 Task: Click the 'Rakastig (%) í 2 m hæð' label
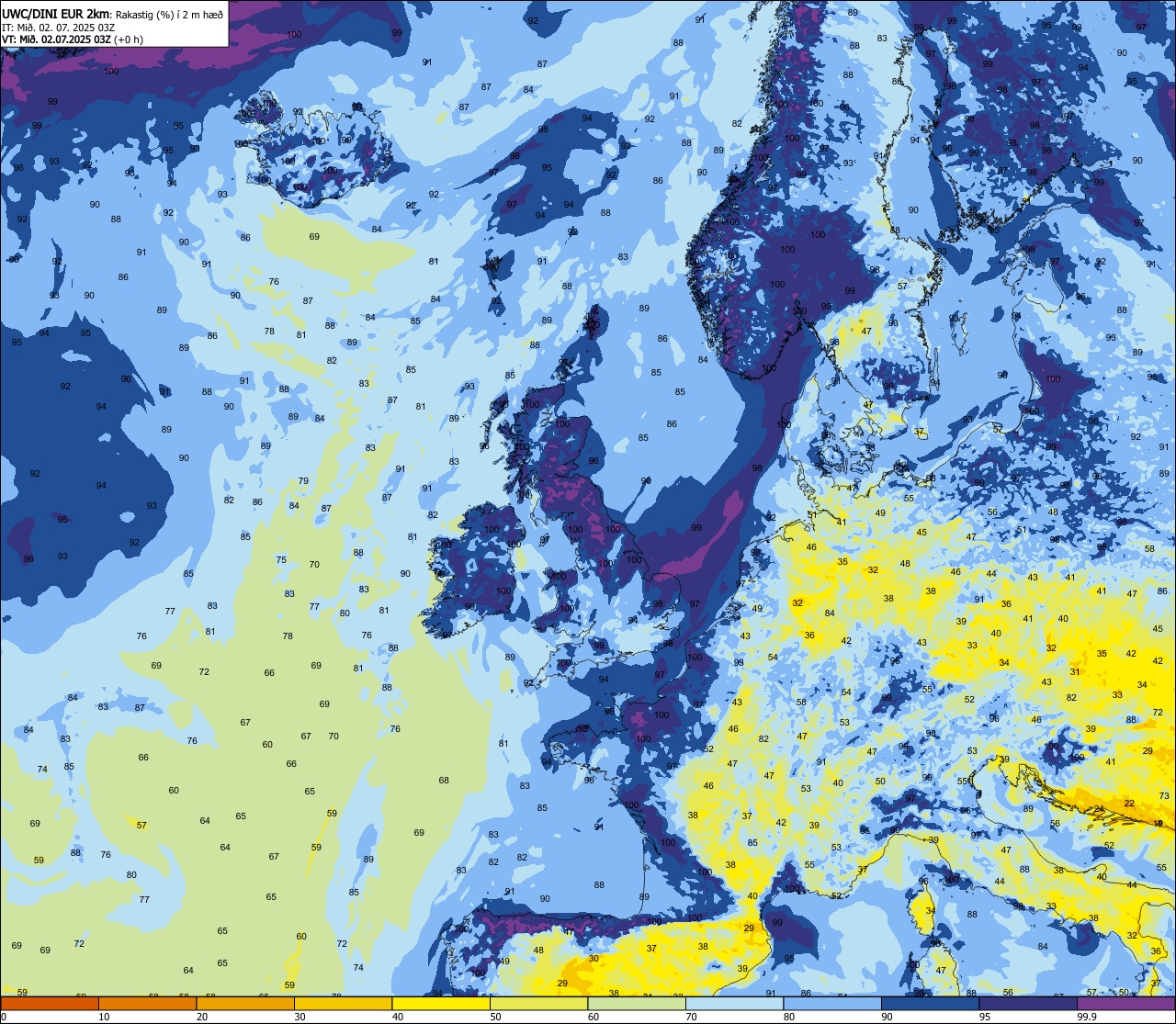coord(169,14)
